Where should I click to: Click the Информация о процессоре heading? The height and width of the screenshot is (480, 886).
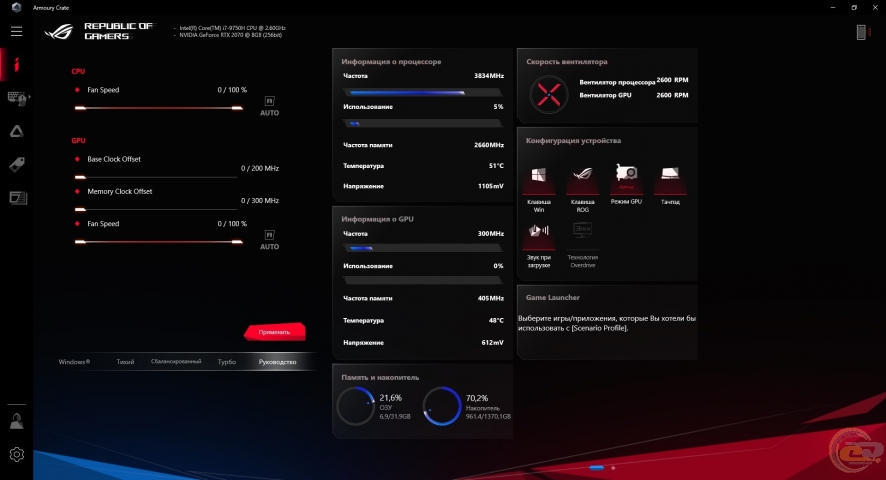tap(391, 62)
